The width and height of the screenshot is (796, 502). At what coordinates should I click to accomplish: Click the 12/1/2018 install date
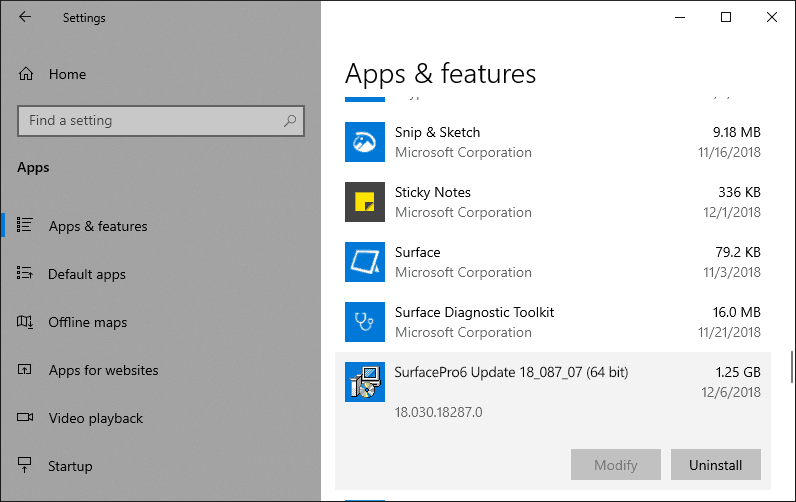pos(732,212)
